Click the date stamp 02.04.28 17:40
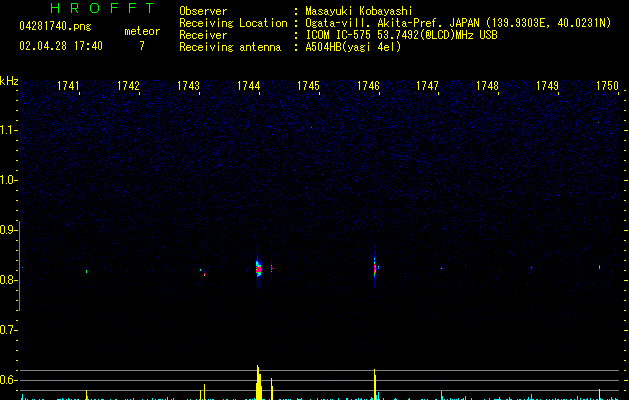The width and height of the screenshot is (629, 400). pyautogui.click(x=61, y=46)
